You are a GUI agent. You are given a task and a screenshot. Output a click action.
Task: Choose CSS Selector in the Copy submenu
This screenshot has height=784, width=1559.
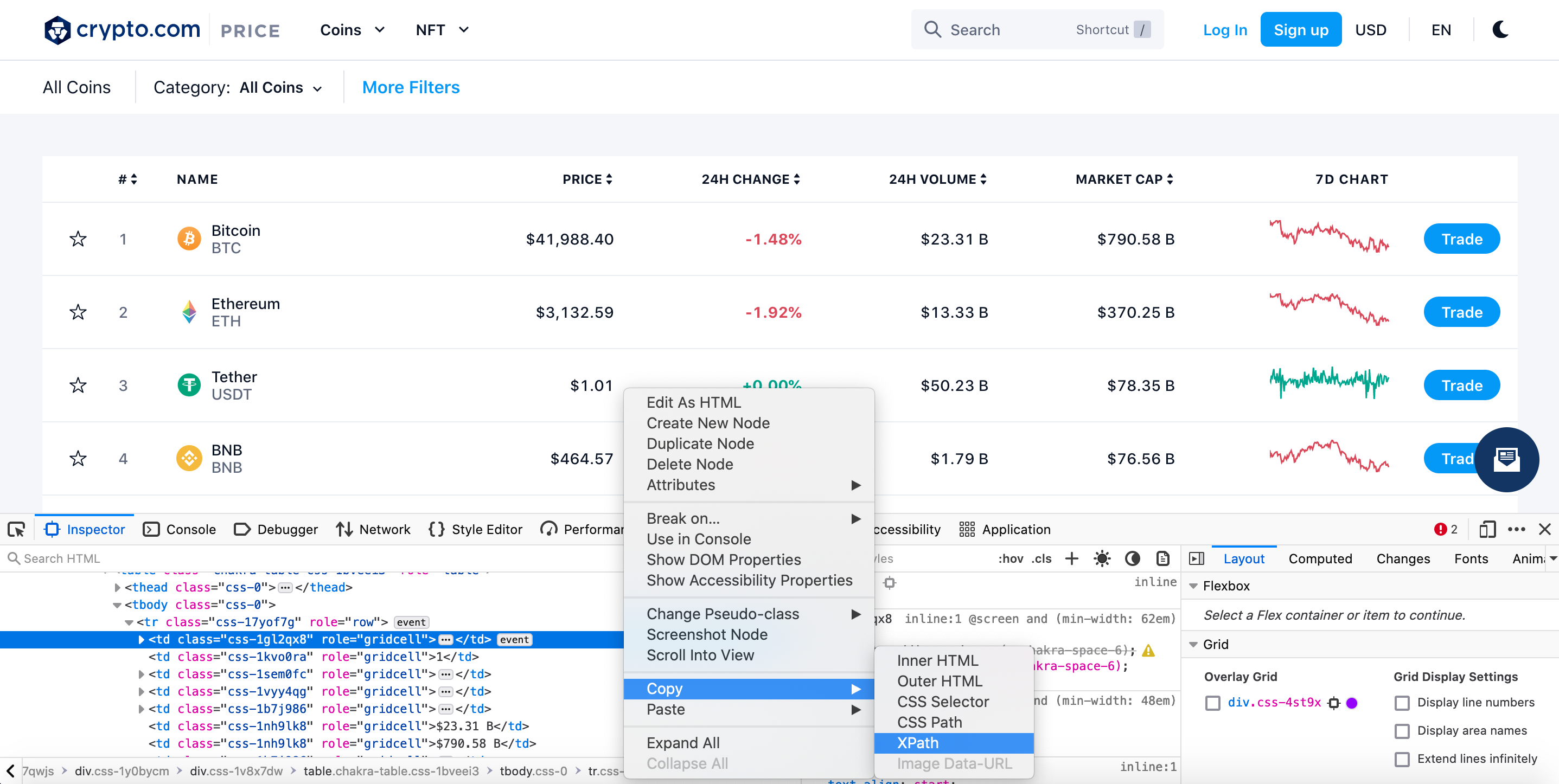954,702
